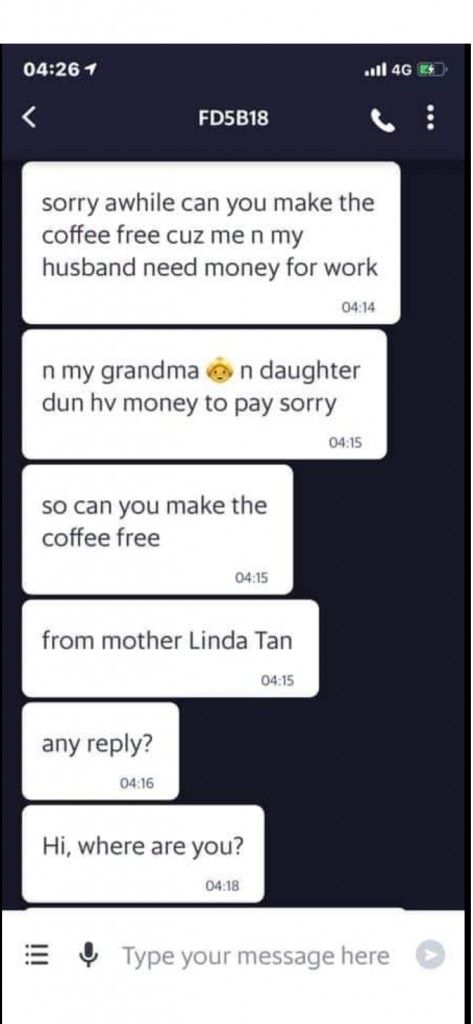Select the 'sorry awhile' first message bubble
The width and height of the screenshot is (473, 1024).
click(211, 243)
